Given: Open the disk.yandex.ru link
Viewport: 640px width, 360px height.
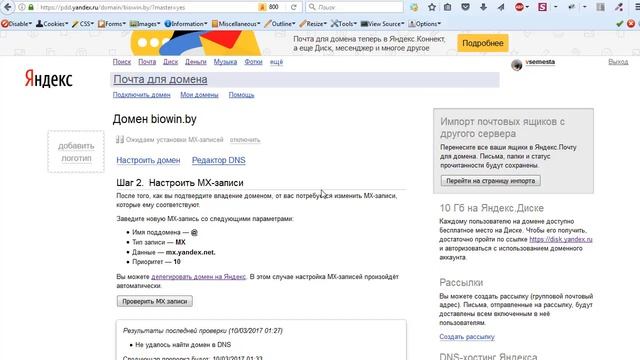Looking at the screenshot, I should pos(561,239).
